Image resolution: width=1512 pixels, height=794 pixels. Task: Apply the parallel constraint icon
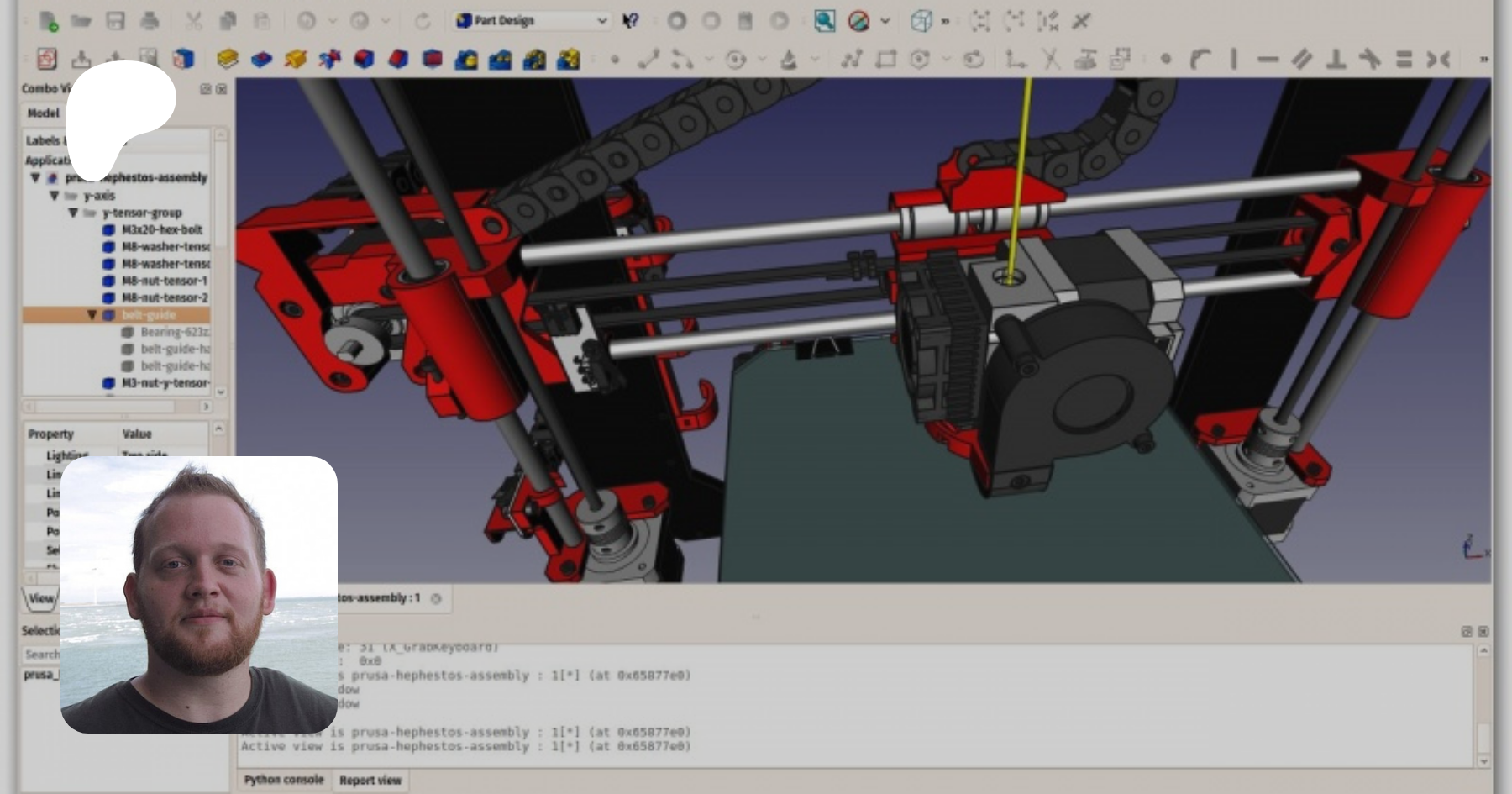point(1301,59)
